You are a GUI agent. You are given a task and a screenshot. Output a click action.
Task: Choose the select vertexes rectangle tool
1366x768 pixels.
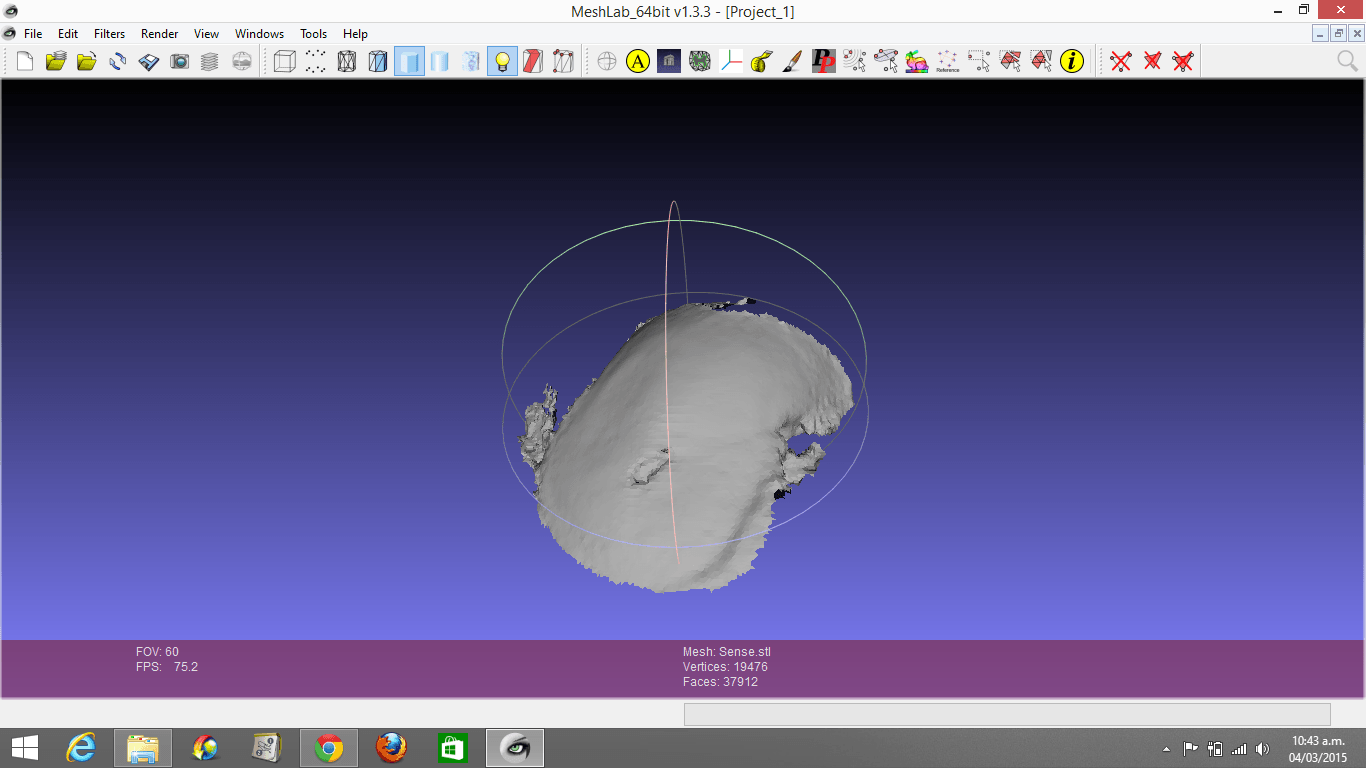click(979, 62)
